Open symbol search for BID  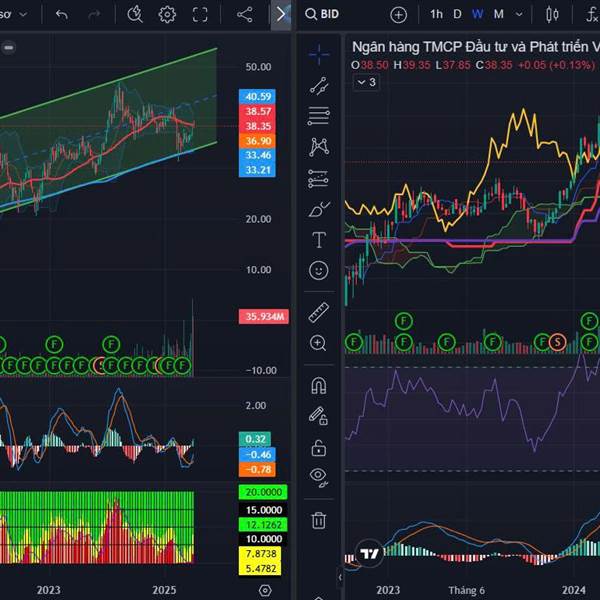coord(322,14)
